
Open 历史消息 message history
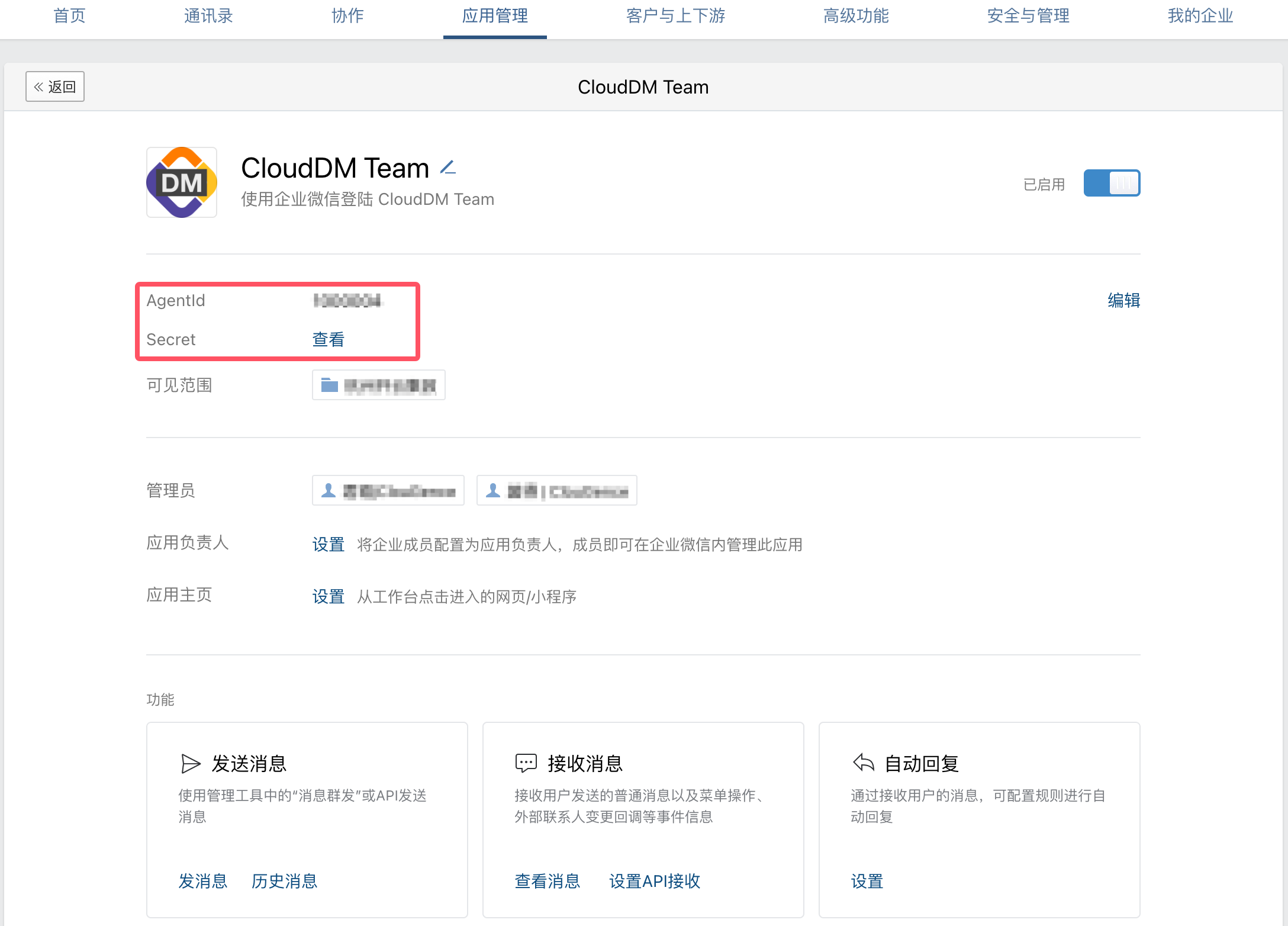click(x=284, y=881)
